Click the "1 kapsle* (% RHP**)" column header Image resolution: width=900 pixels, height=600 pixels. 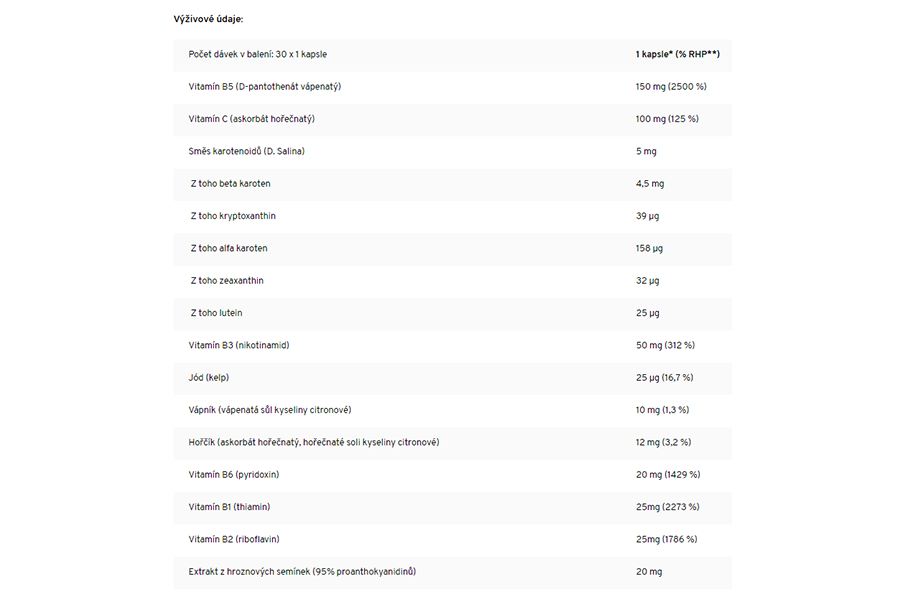pyautogui.click(x=676, y=54)
